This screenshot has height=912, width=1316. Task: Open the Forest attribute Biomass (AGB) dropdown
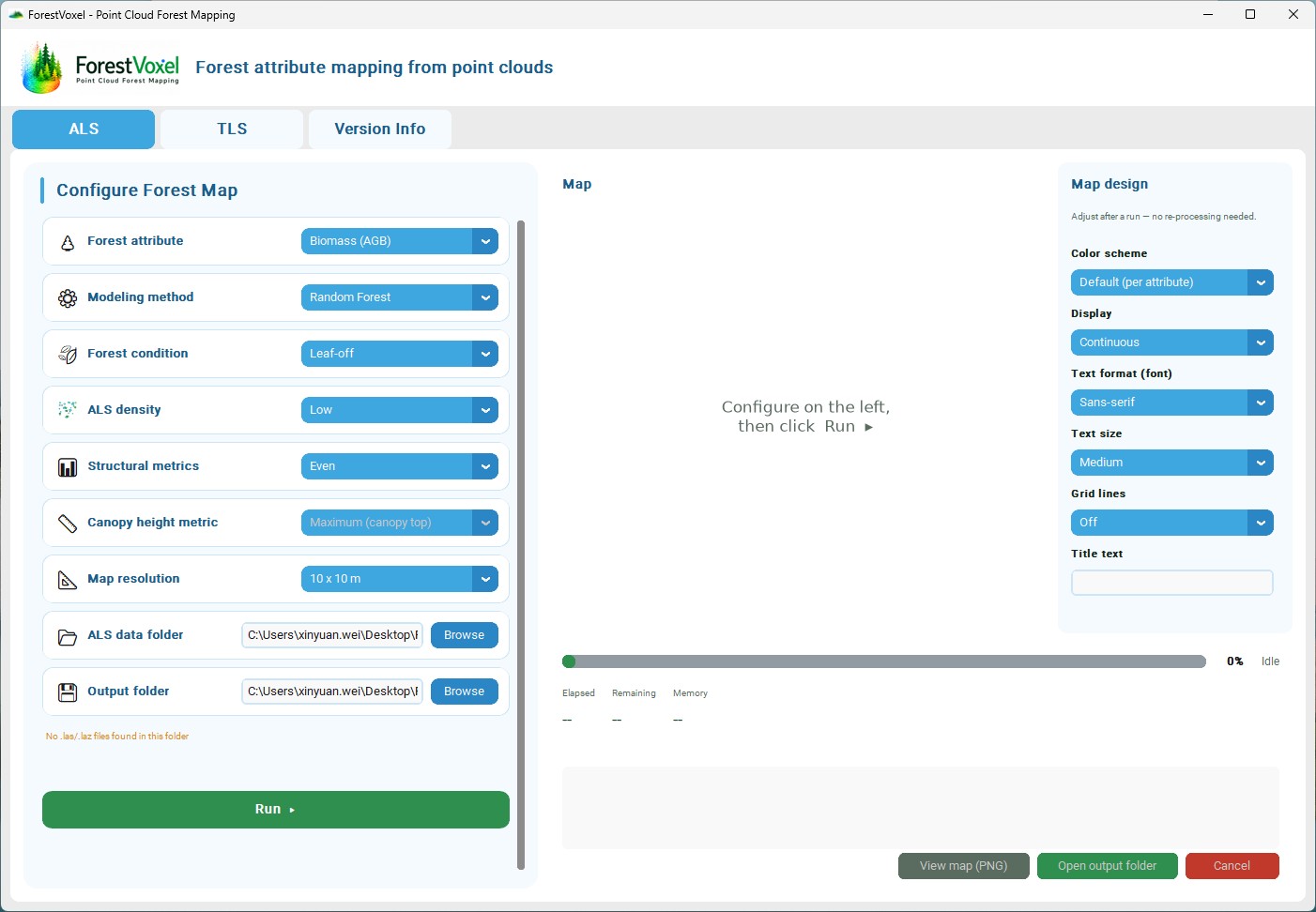(x=400, y=241)
